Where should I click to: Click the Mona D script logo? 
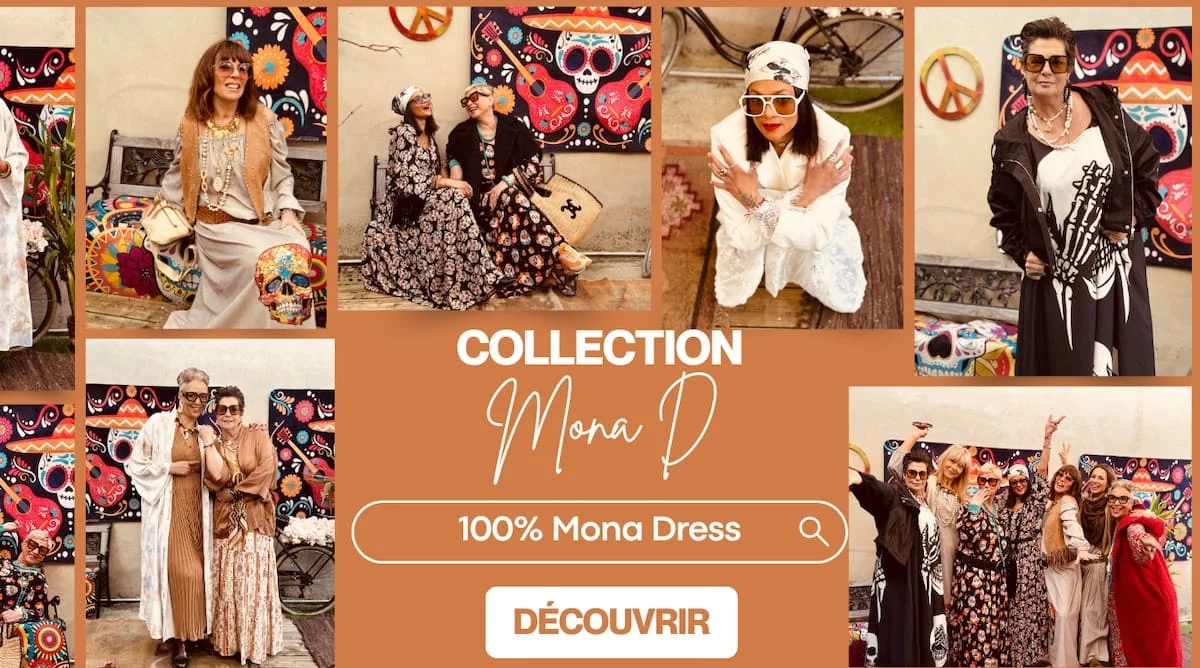click(x=603, y=424)
